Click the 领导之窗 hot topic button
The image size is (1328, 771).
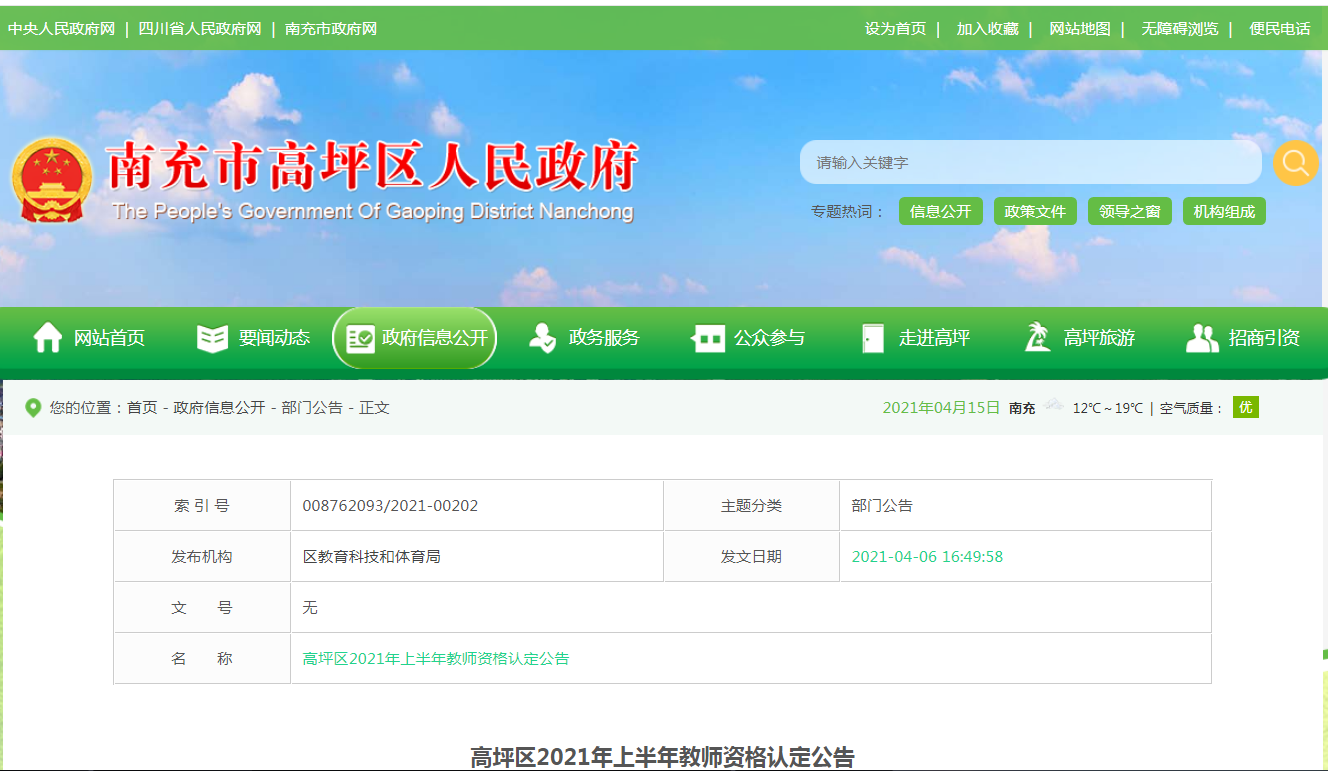click(1130, 212)
